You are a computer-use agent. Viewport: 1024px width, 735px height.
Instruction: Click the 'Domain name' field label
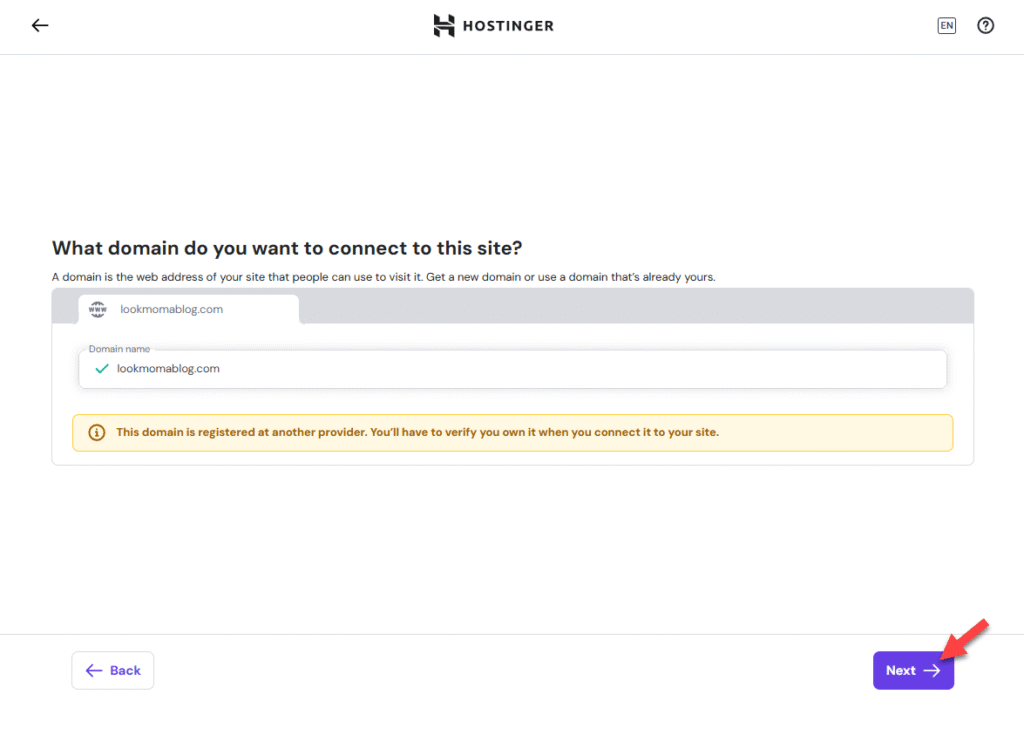119,349
